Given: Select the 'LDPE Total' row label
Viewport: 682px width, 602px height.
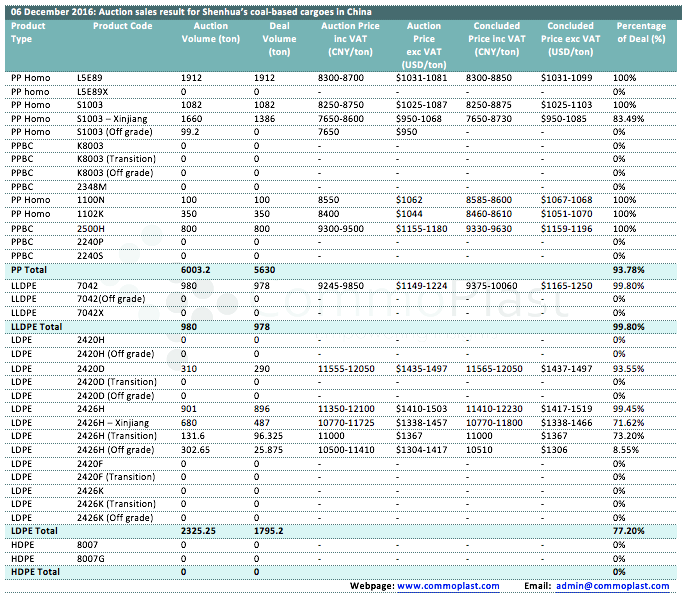Looking at the screenshot, I should [x=33, y=529].
